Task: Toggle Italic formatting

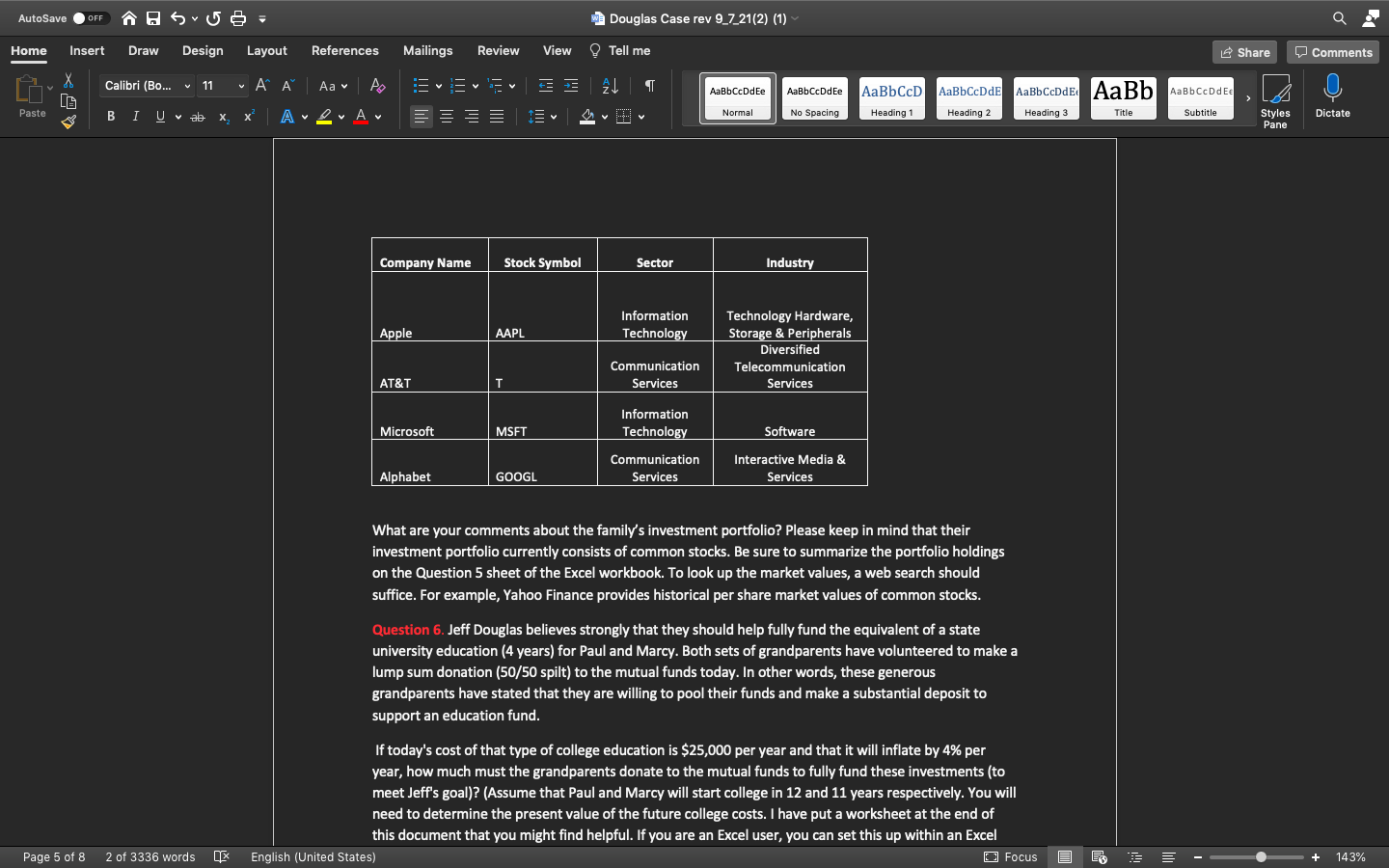Action: [135, 116]
